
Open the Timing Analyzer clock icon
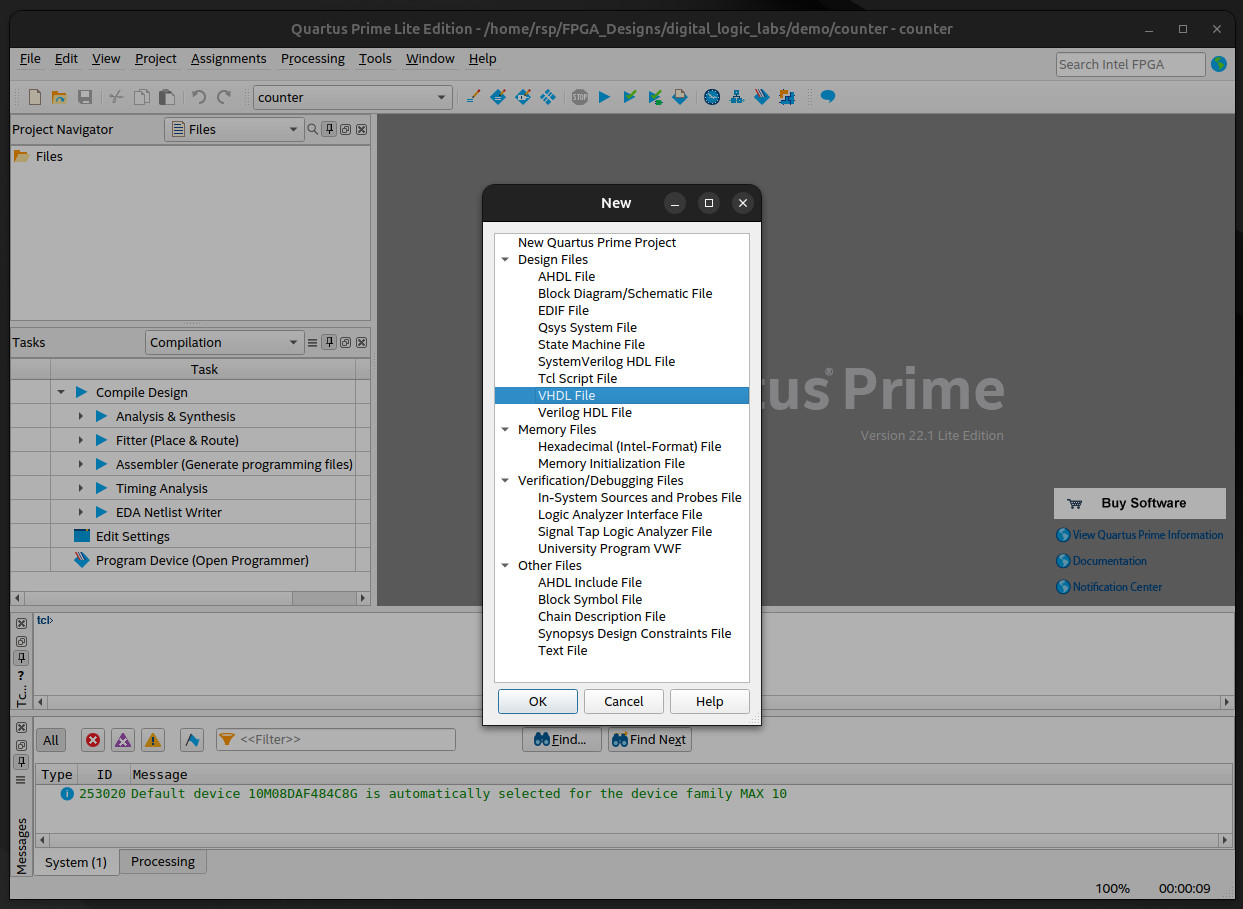click(711, 97)
